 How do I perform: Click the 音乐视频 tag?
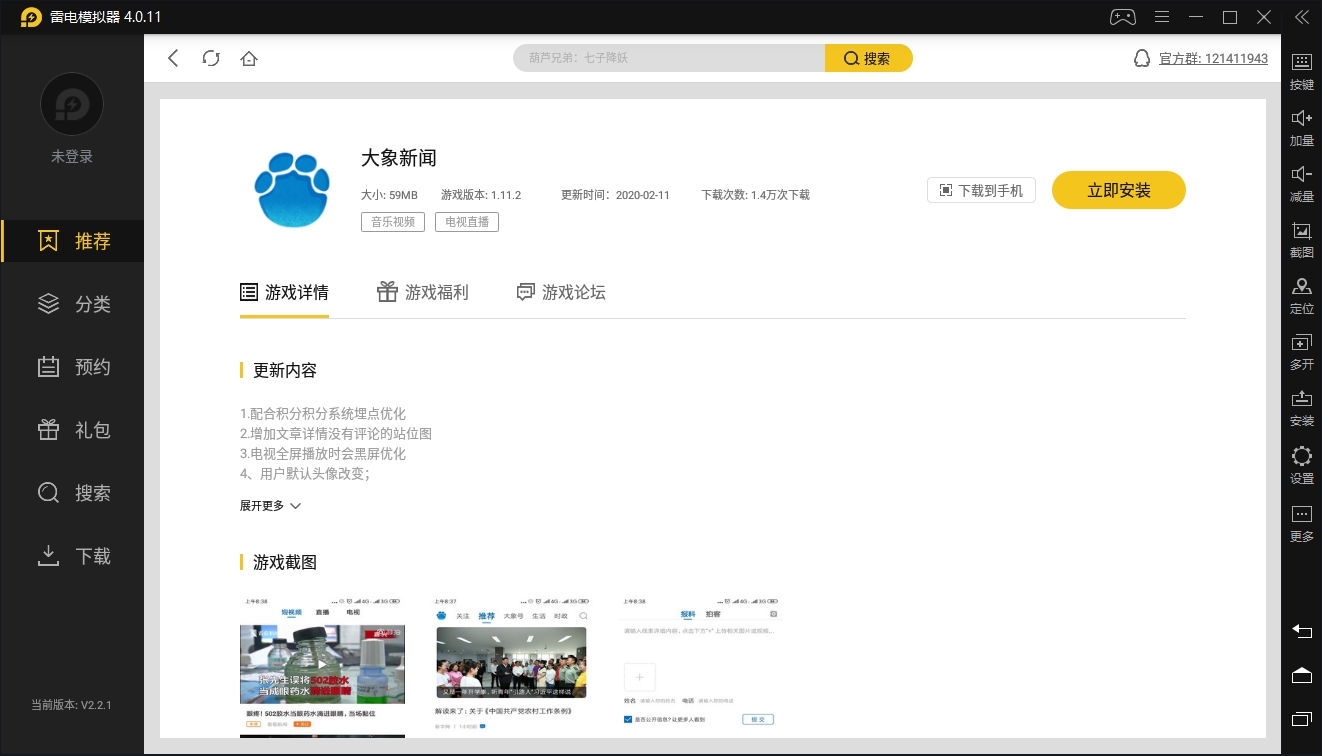[394, 222]
